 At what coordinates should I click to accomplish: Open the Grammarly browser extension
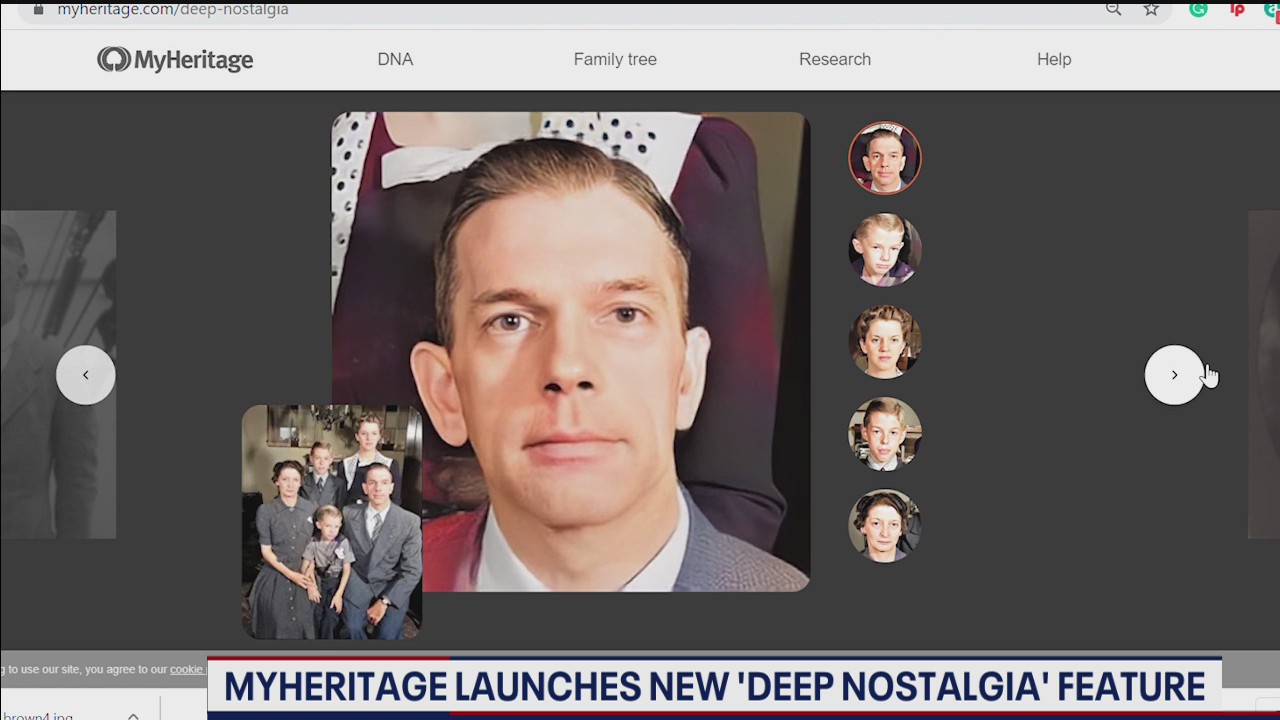pyautogui.click(x=1198, y=10)
